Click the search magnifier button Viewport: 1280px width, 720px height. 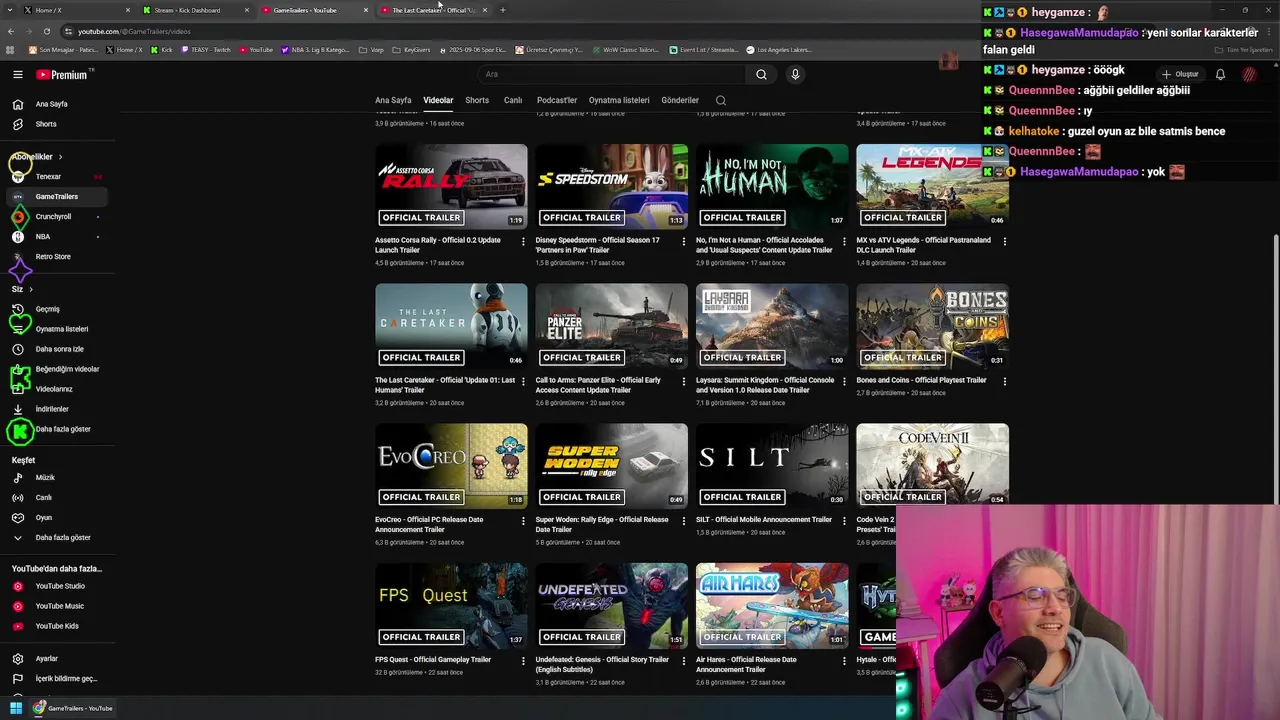[761, 74]
